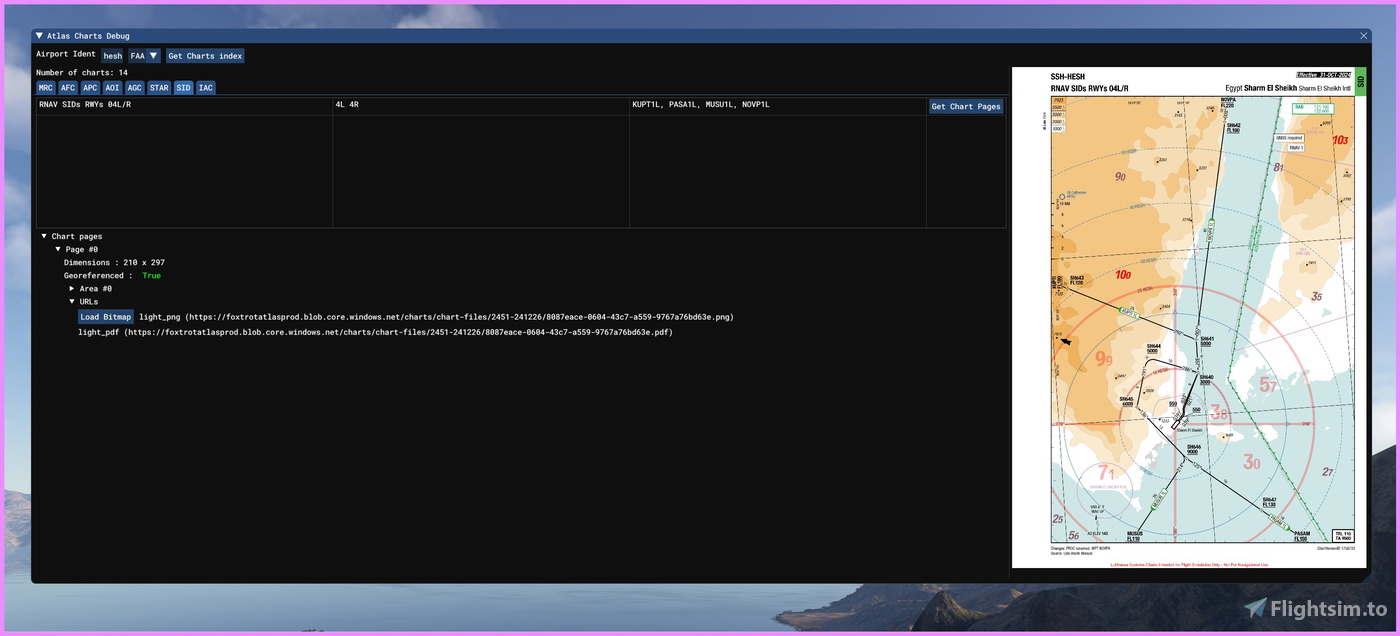
Task: Click the Airport Ident input field
Action: tap(112, 56)
